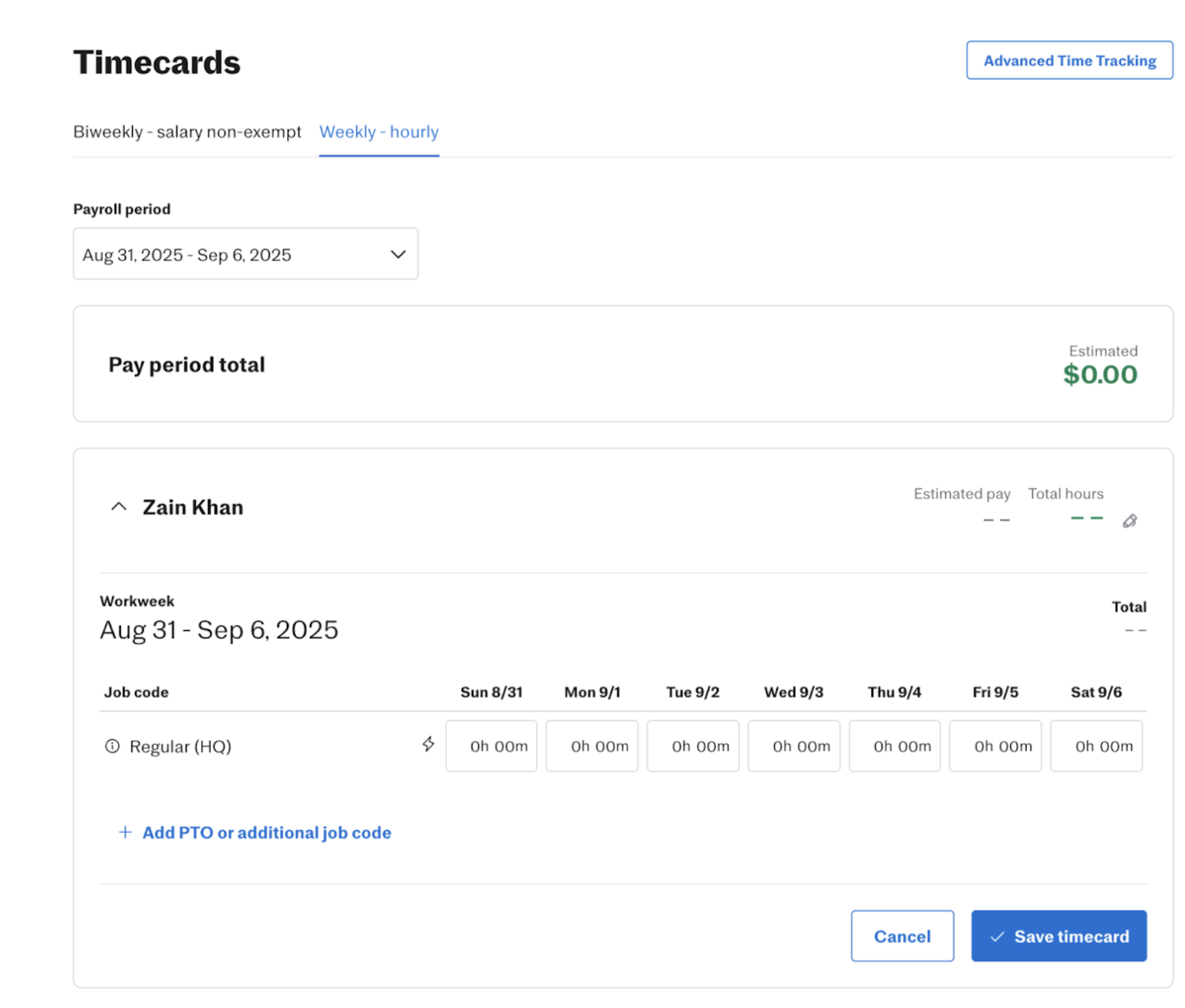Click the Sun 8/31 hours field
This screenshot has height=1008, width=1185.
(491, 746)
